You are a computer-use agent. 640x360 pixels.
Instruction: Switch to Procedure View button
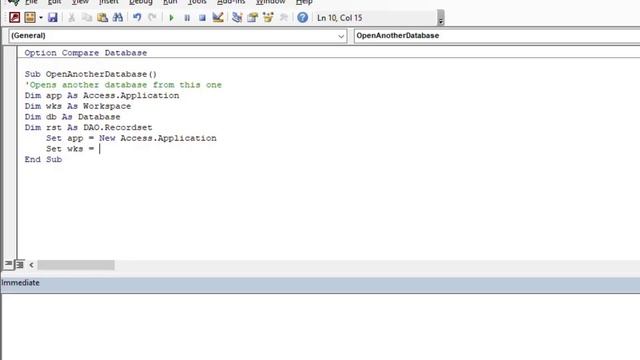coord(8,264)
